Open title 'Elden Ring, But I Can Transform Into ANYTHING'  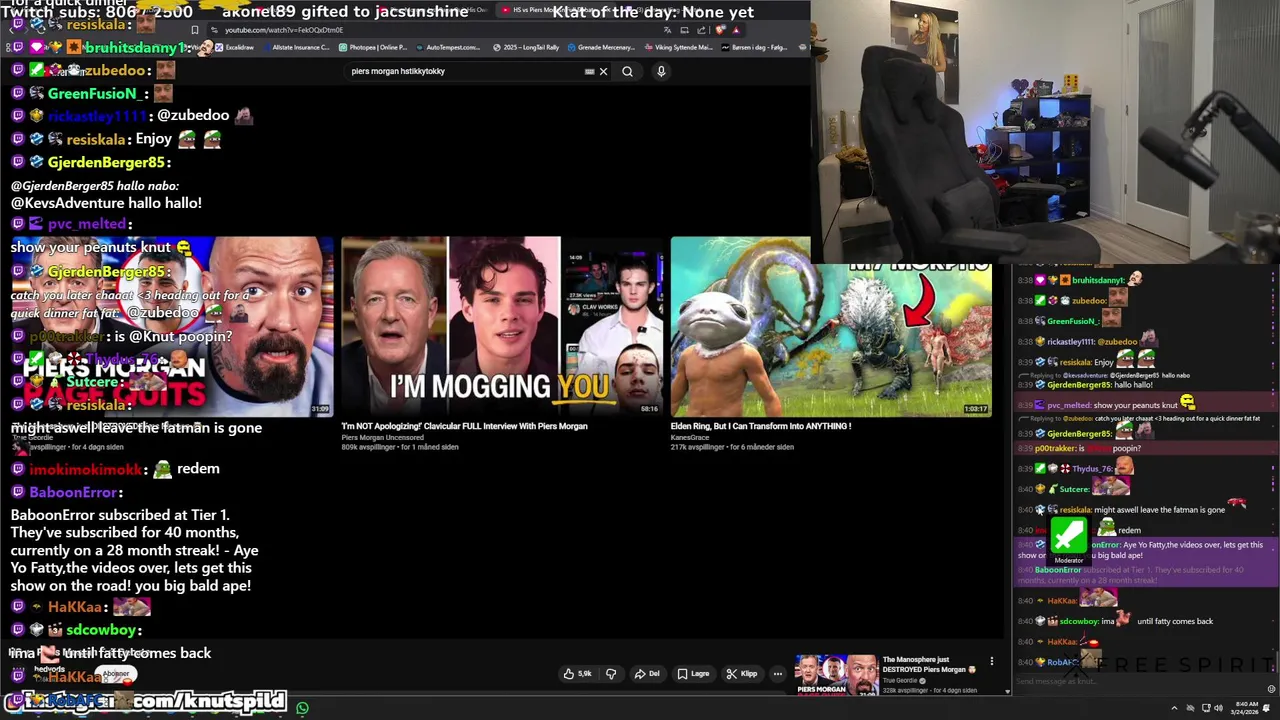[761, 426]
